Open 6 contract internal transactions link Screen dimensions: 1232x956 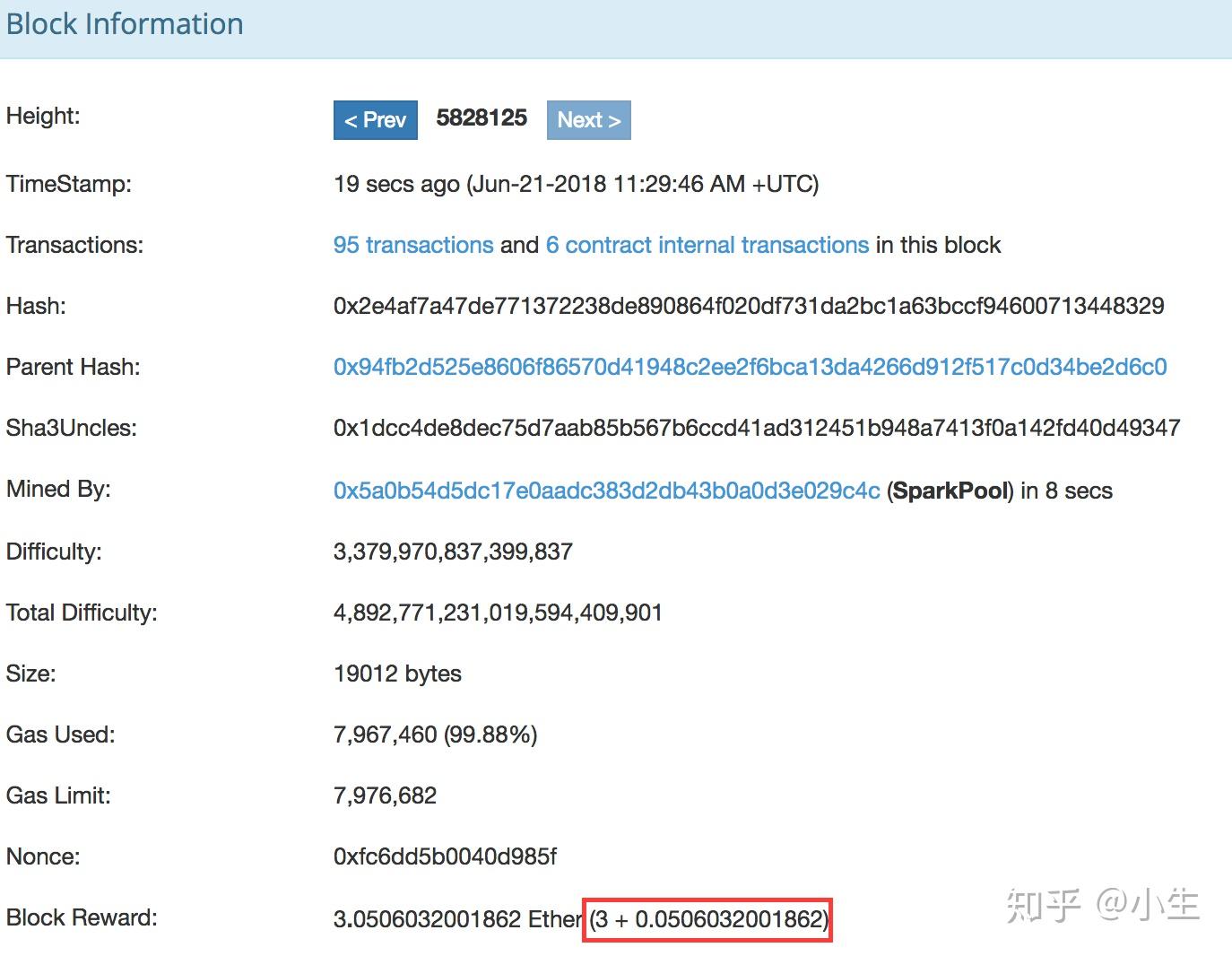pyautogui.click(x=707, y=245)
